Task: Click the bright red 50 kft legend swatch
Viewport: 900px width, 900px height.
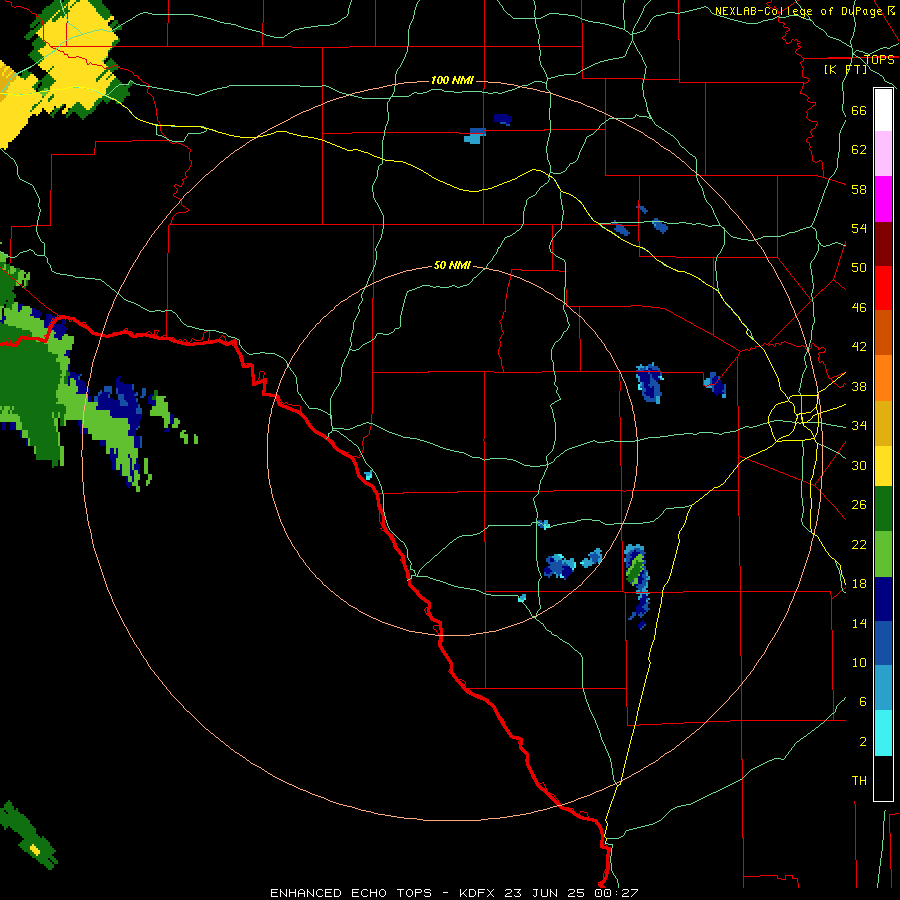Action: click(x=883, y=288)
